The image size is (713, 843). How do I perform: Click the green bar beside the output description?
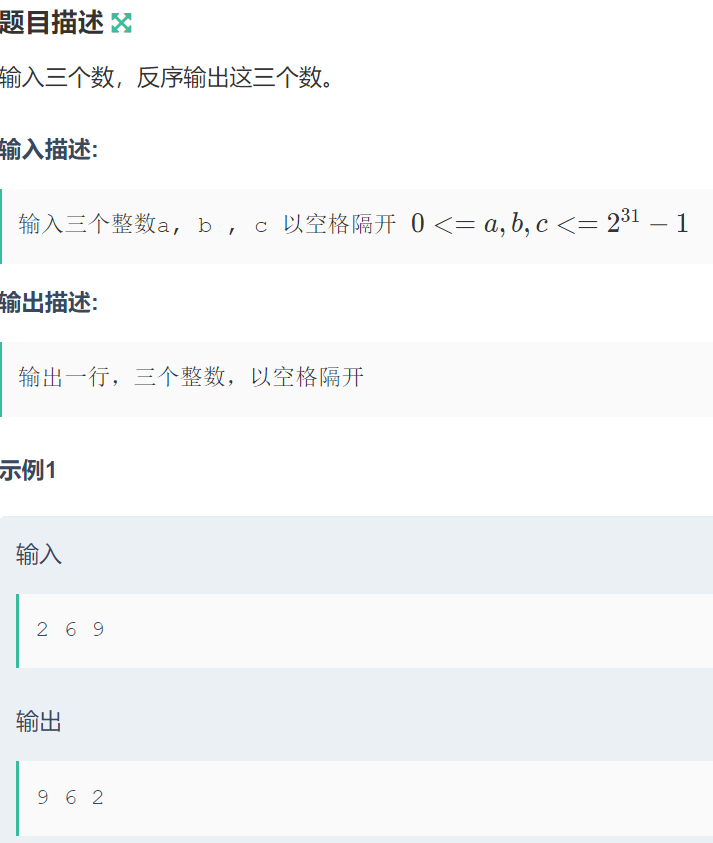coord(1,380)
